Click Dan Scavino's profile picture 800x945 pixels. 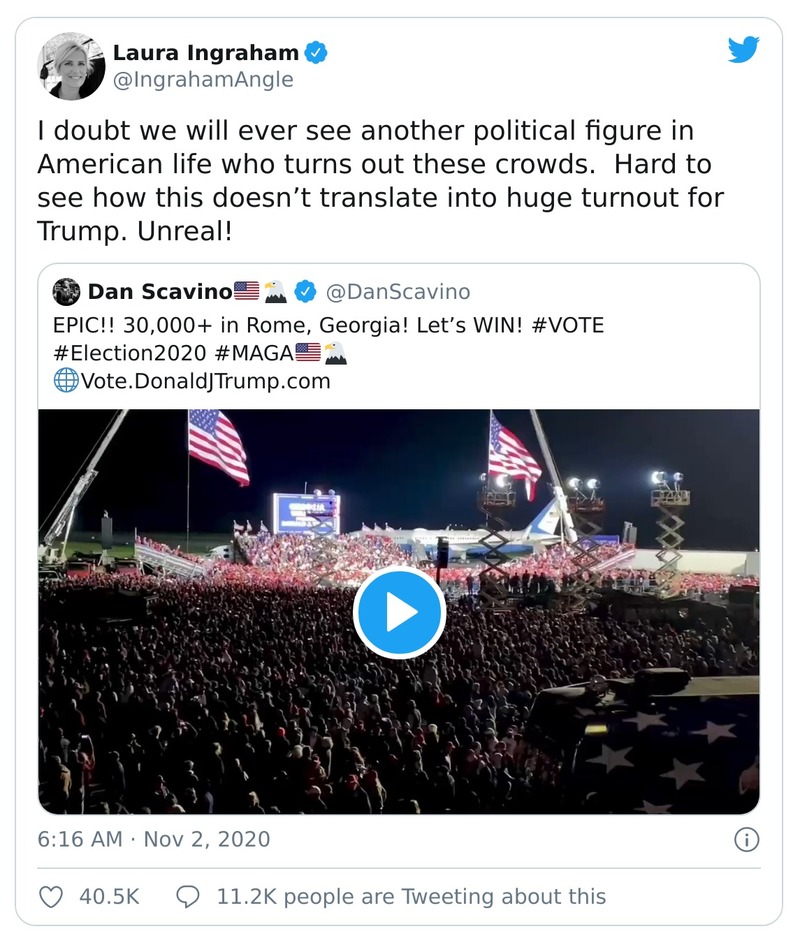pos(66,291)
